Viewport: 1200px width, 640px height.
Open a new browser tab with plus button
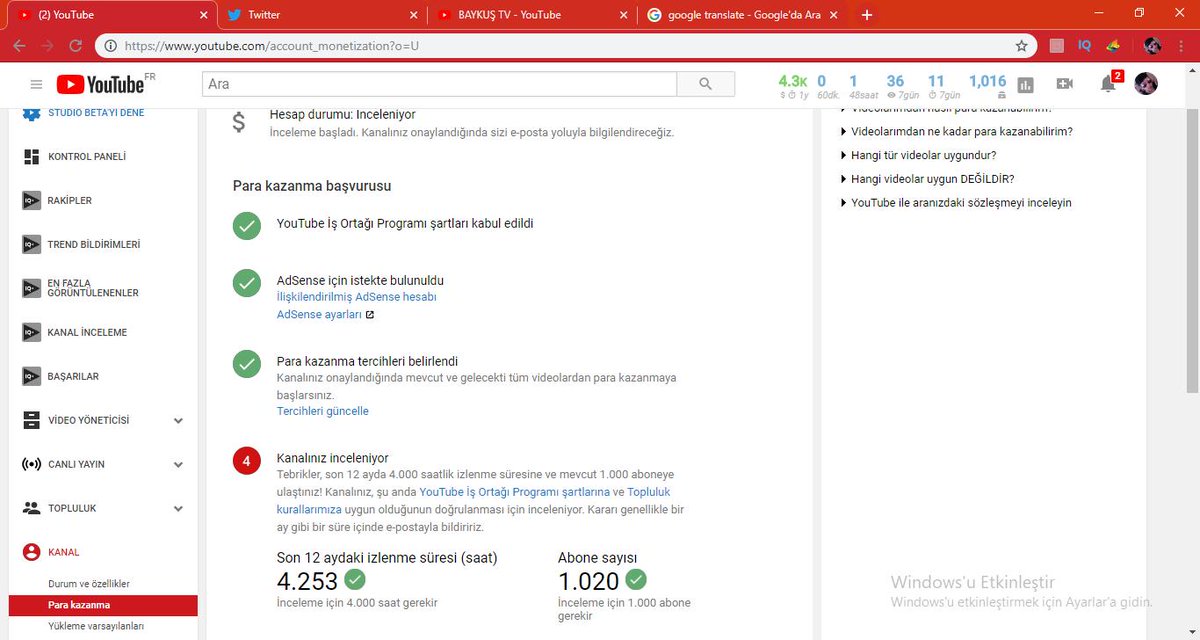(x=866, y=15)
